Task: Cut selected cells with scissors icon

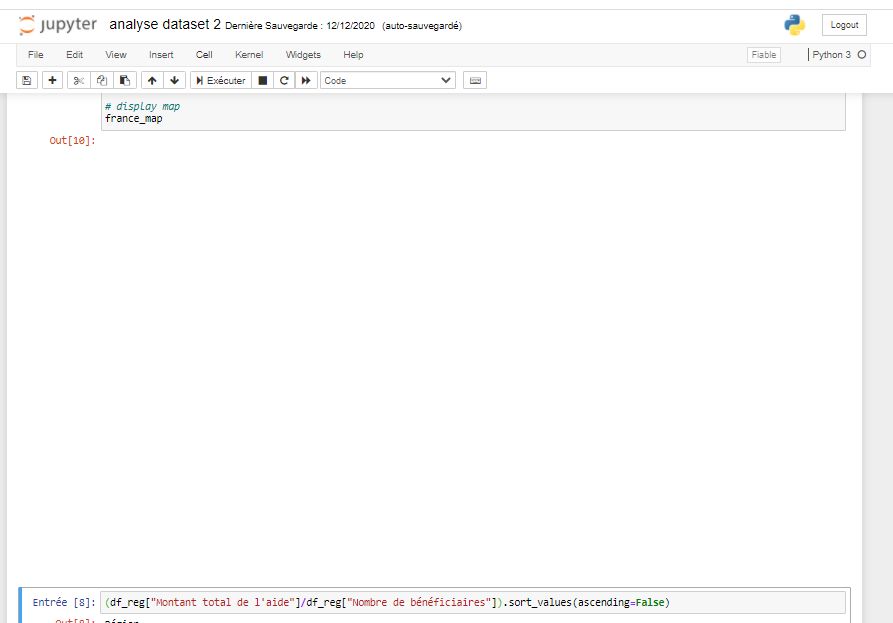Action: [x=79, y=80]
